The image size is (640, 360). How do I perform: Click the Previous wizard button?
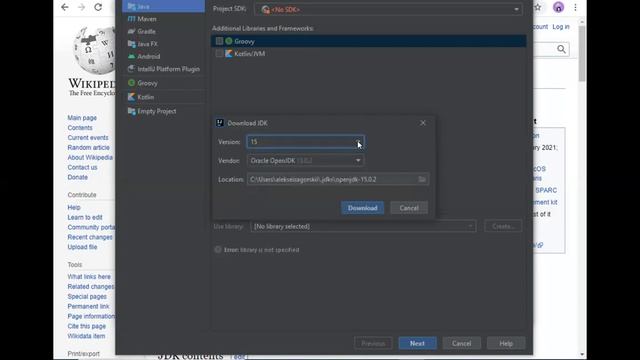(373, 343)
